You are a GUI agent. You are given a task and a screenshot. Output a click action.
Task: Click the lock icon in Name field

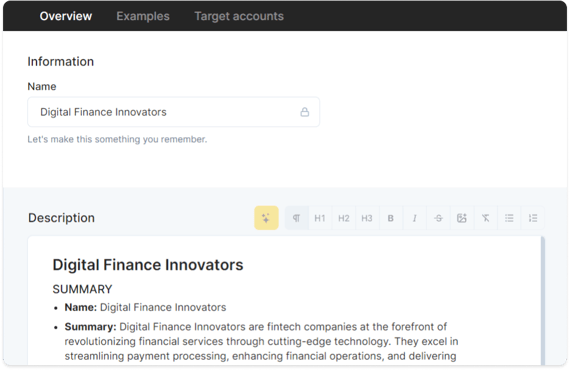tap(305, 112)
